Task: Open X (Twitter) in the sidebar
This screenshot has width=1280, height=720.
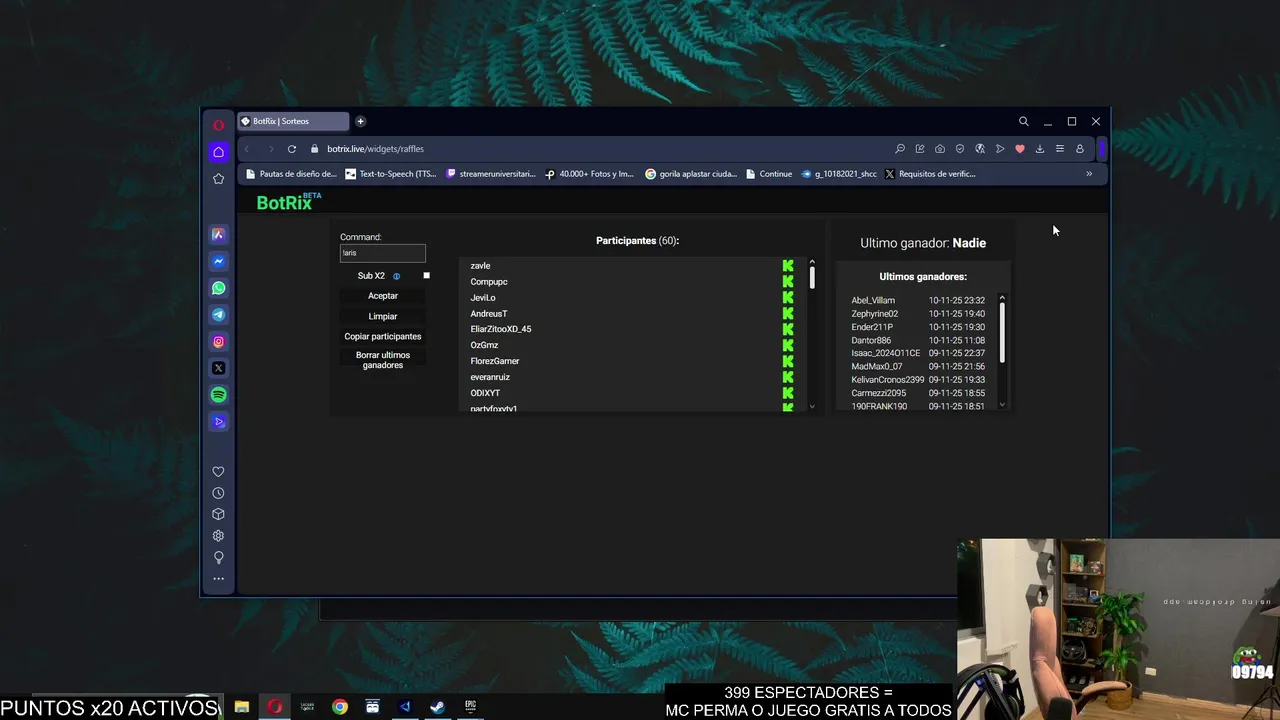Action: click(218, 368)
